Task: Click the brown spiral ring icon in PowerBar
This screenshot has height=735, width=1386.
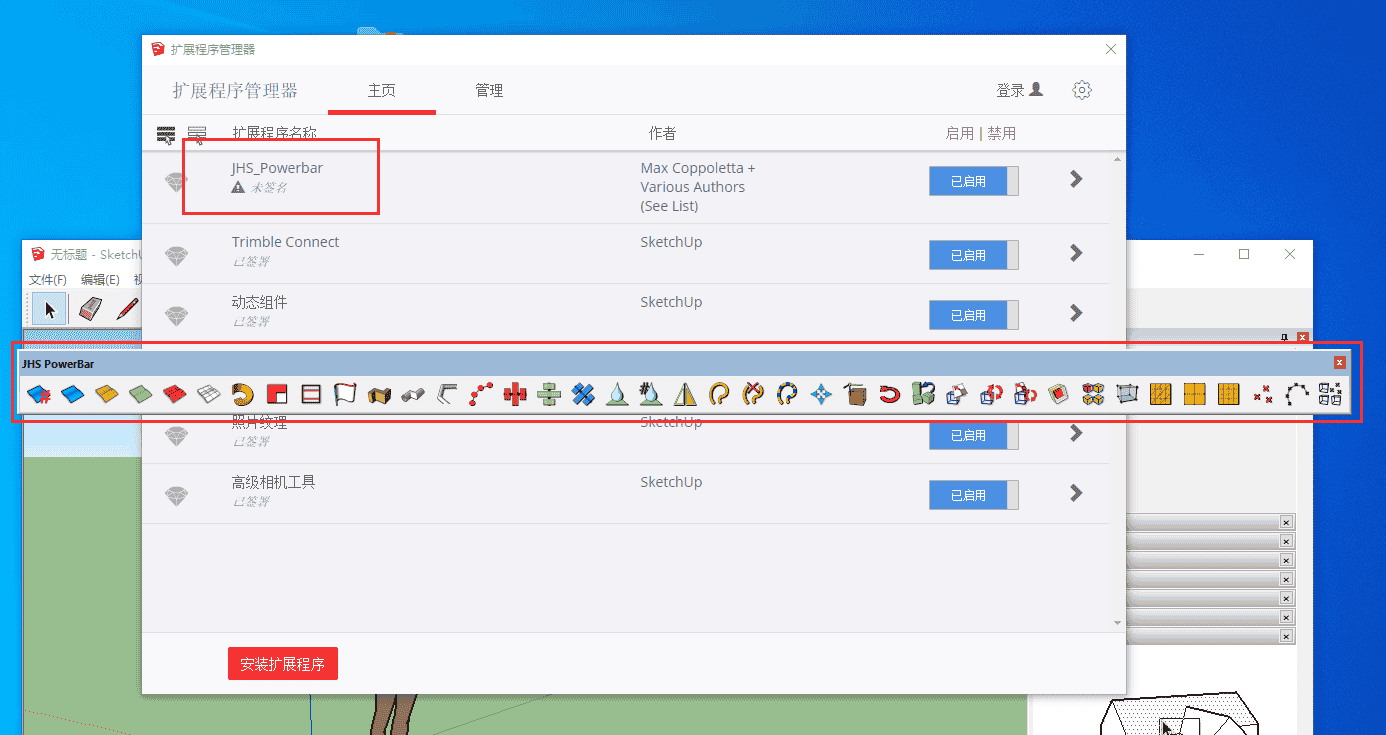Action: click(243, 394)
